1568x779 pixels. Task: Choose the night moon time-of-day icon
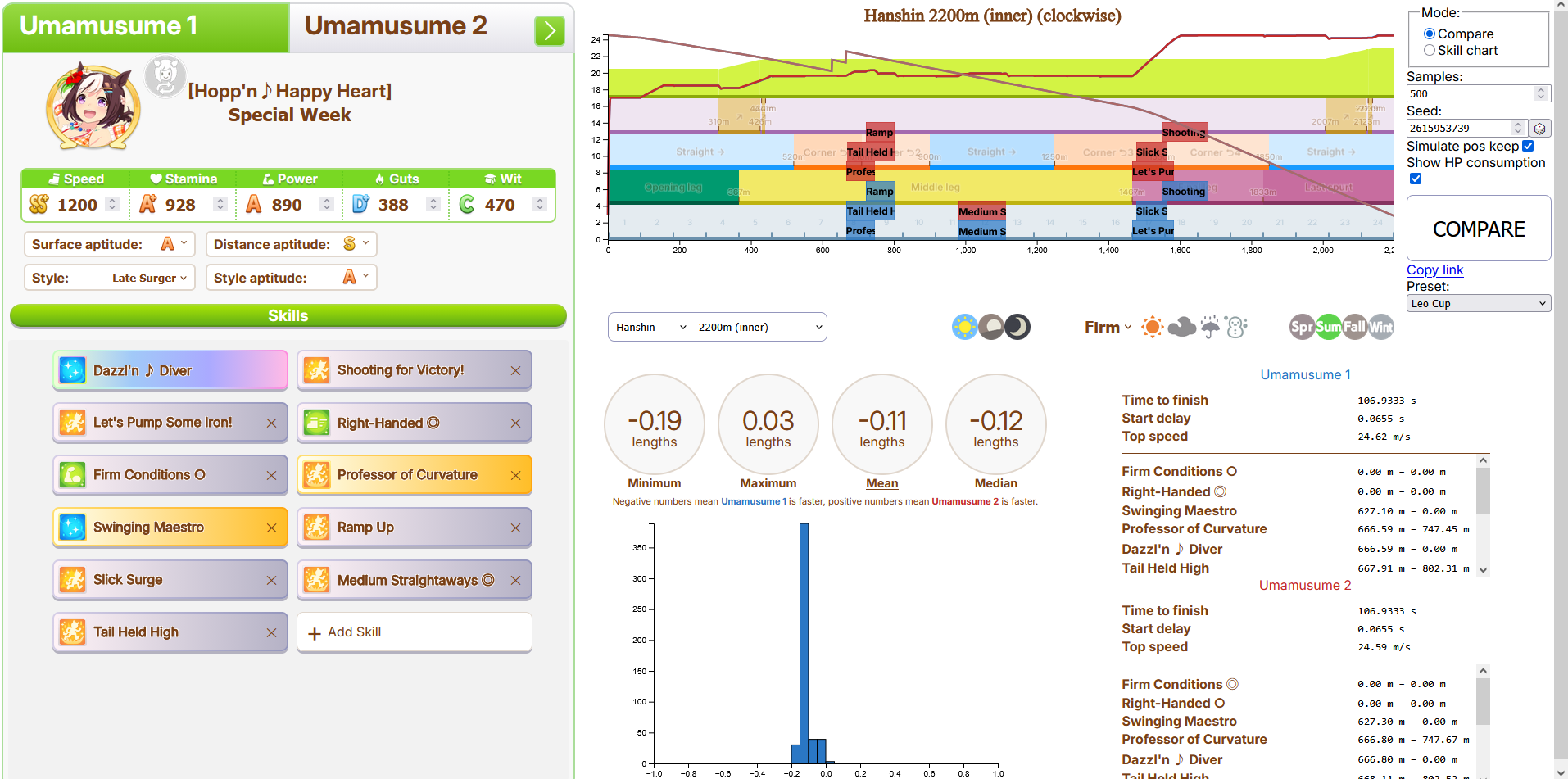pyautogui.click(x=1017, y=328)
